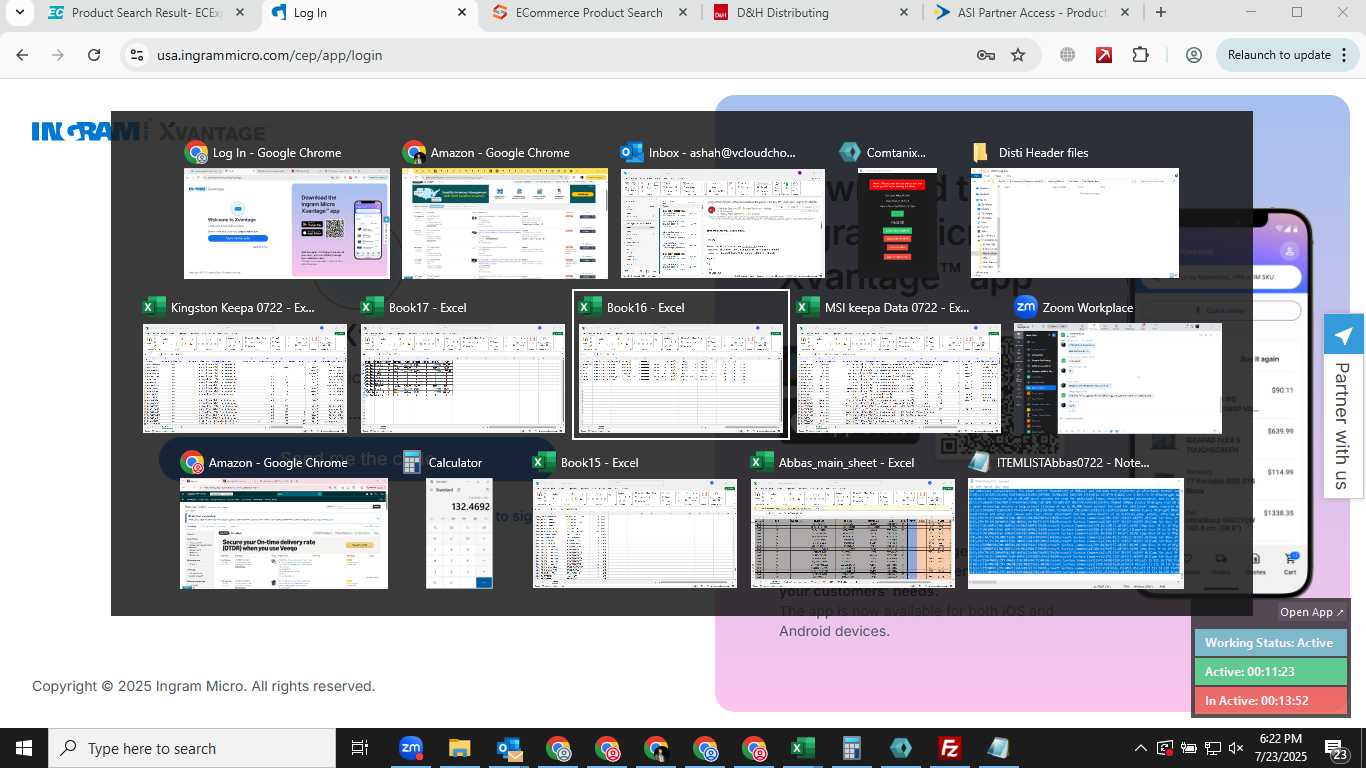Close the D&H Distributing tab
This screenshot has height=768, width=1366.
pos(903,13)
